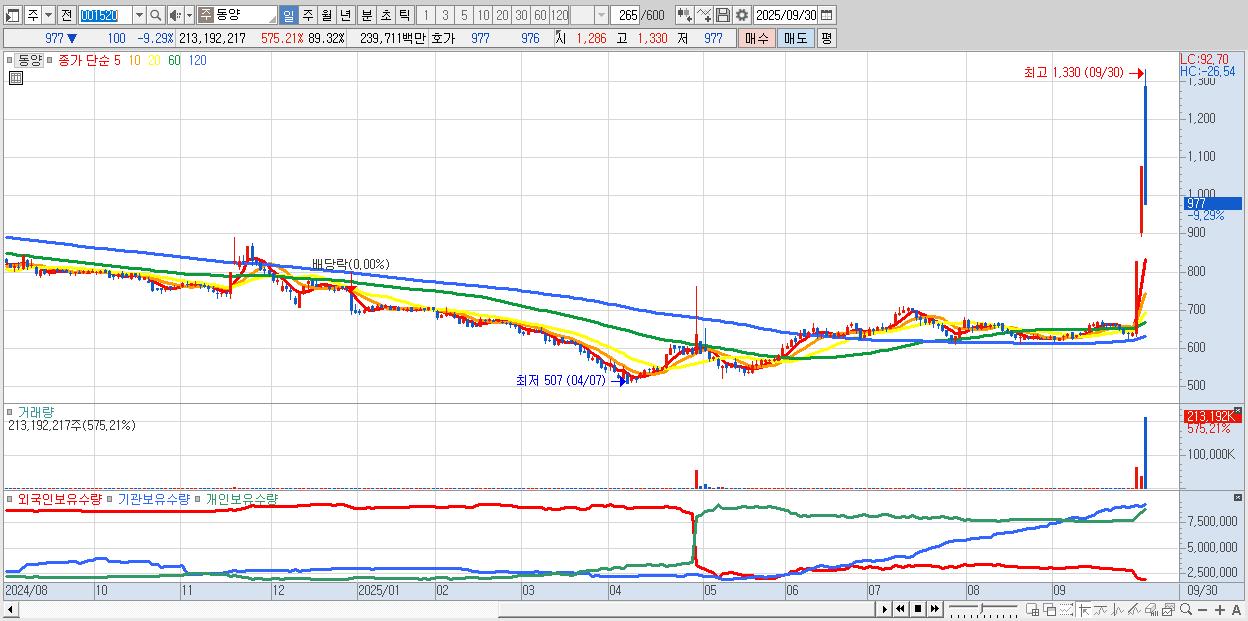
Task: Open chart settings gear icon
Action: point(742,15)
